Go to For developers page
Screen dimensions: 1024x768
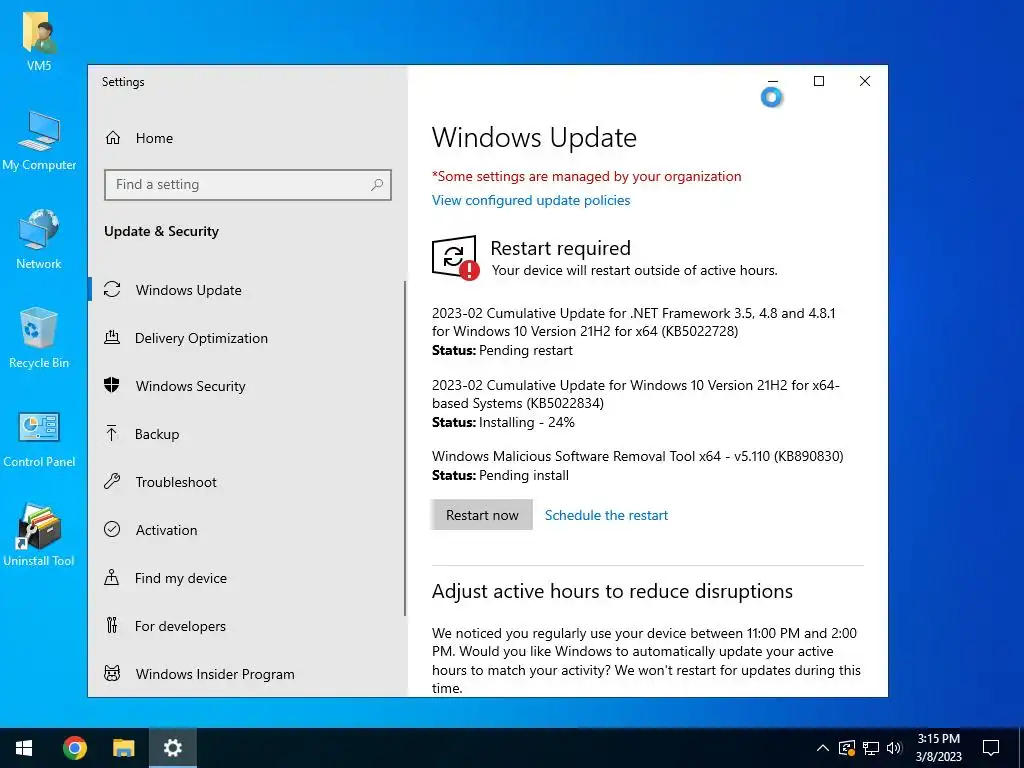click(x=247, y=626)
